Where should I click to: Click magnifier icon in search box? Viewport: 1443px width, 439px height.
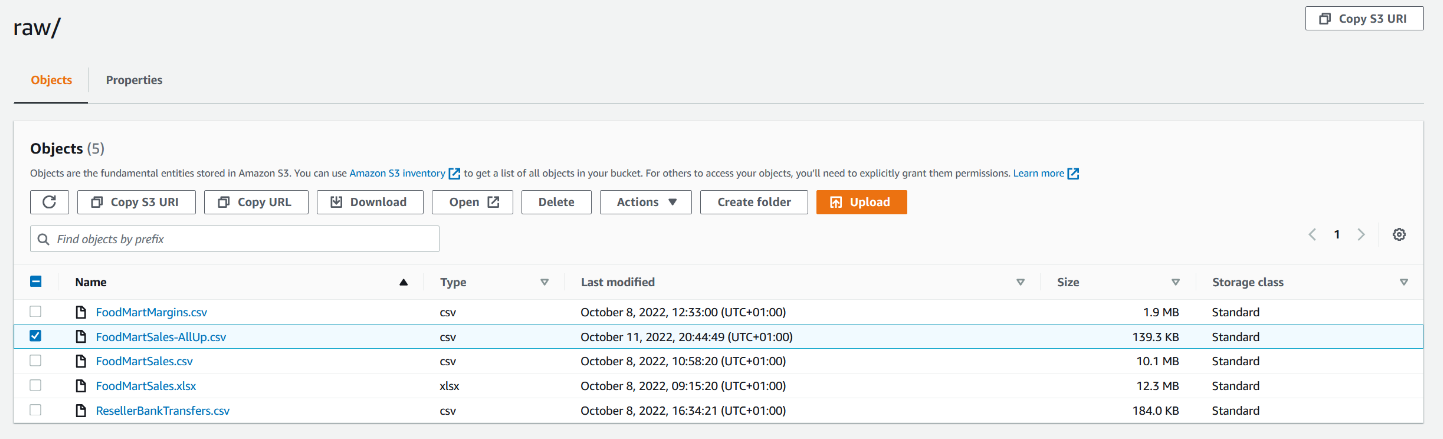(43, 239)
